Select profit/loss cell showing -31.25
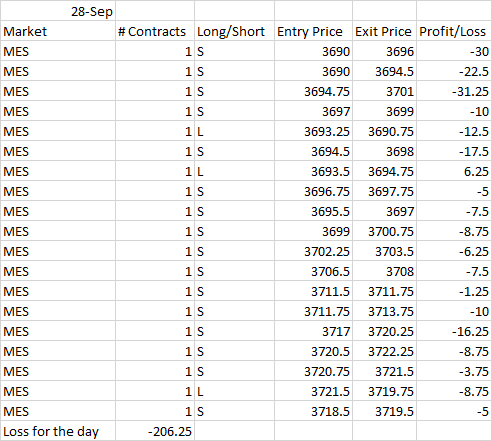Screen dimensions: 492x441 point(454,91)
